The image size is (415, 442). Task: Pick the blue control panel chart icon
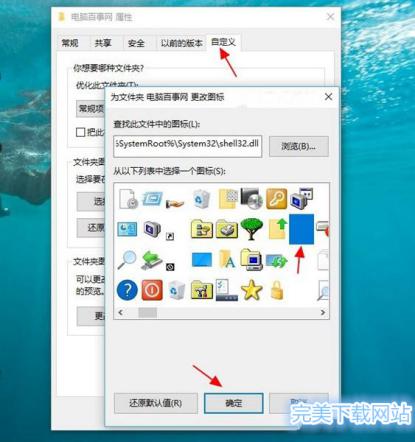click(127, 229)
